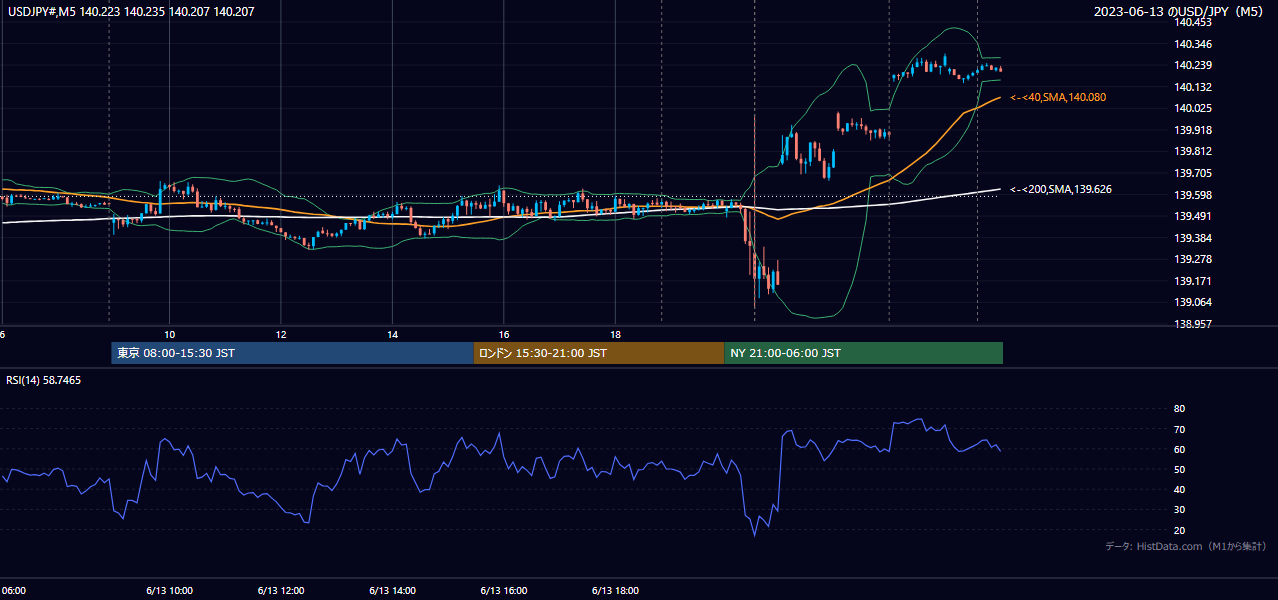Click hour label 14 under price chart
1278x600 pixels.
[x=393, y=334]
